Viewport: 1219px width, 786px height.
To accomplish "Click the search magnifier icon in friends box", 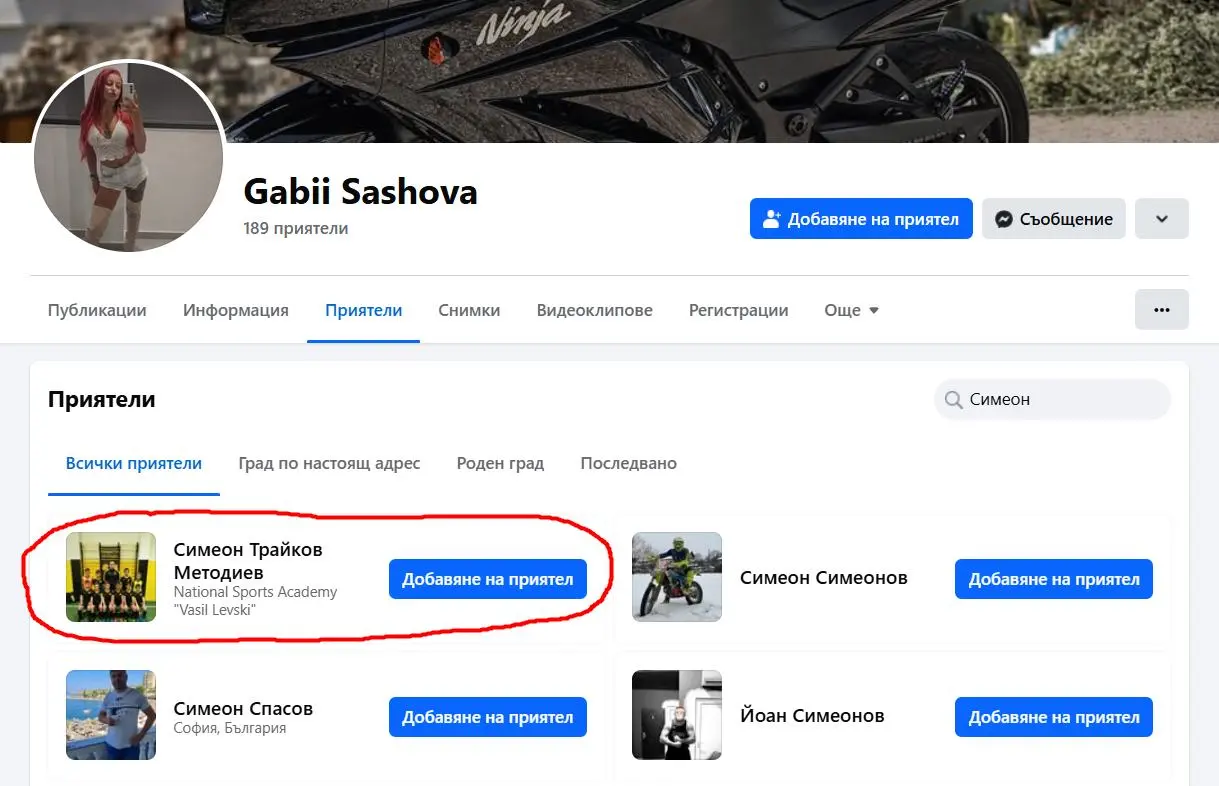I will click(x=953, y=400).
